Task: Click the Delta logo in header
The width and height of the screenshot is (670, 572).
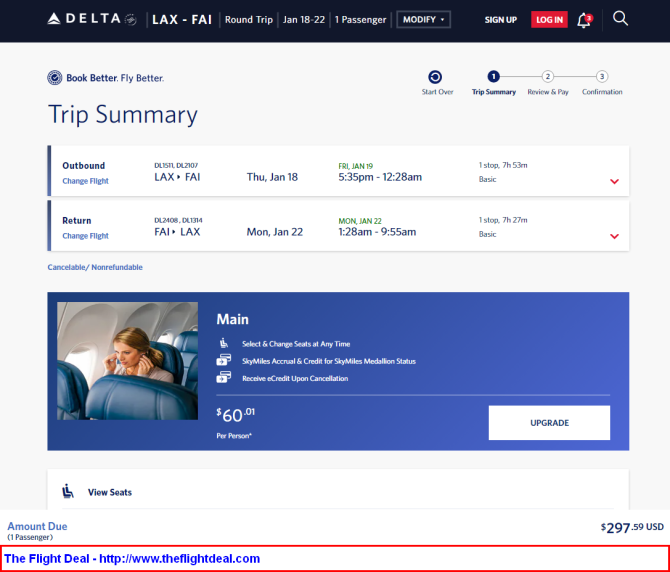Action: 91,19
